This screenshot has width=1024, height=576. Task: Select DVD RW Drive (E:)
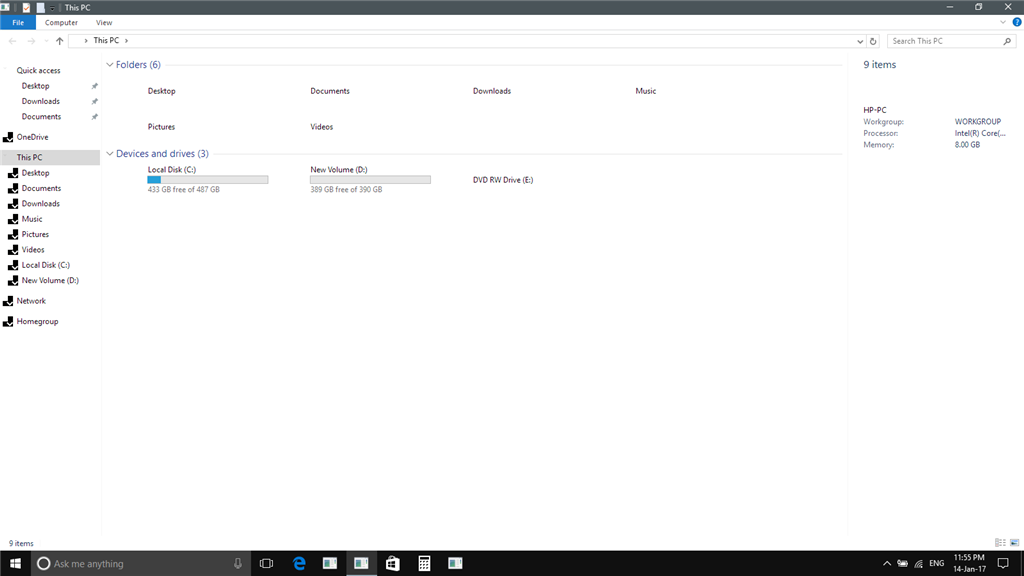(503, 180)
